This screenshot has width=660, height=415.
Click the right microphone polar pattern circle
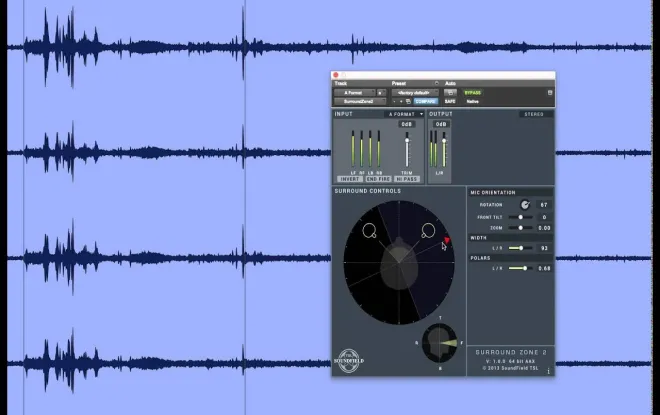coord(428,231)
